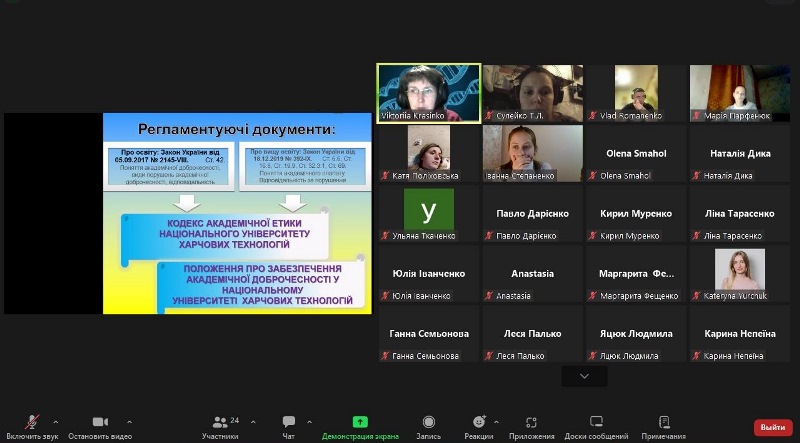Expand arrow next to Реакции

coord(496,422)
